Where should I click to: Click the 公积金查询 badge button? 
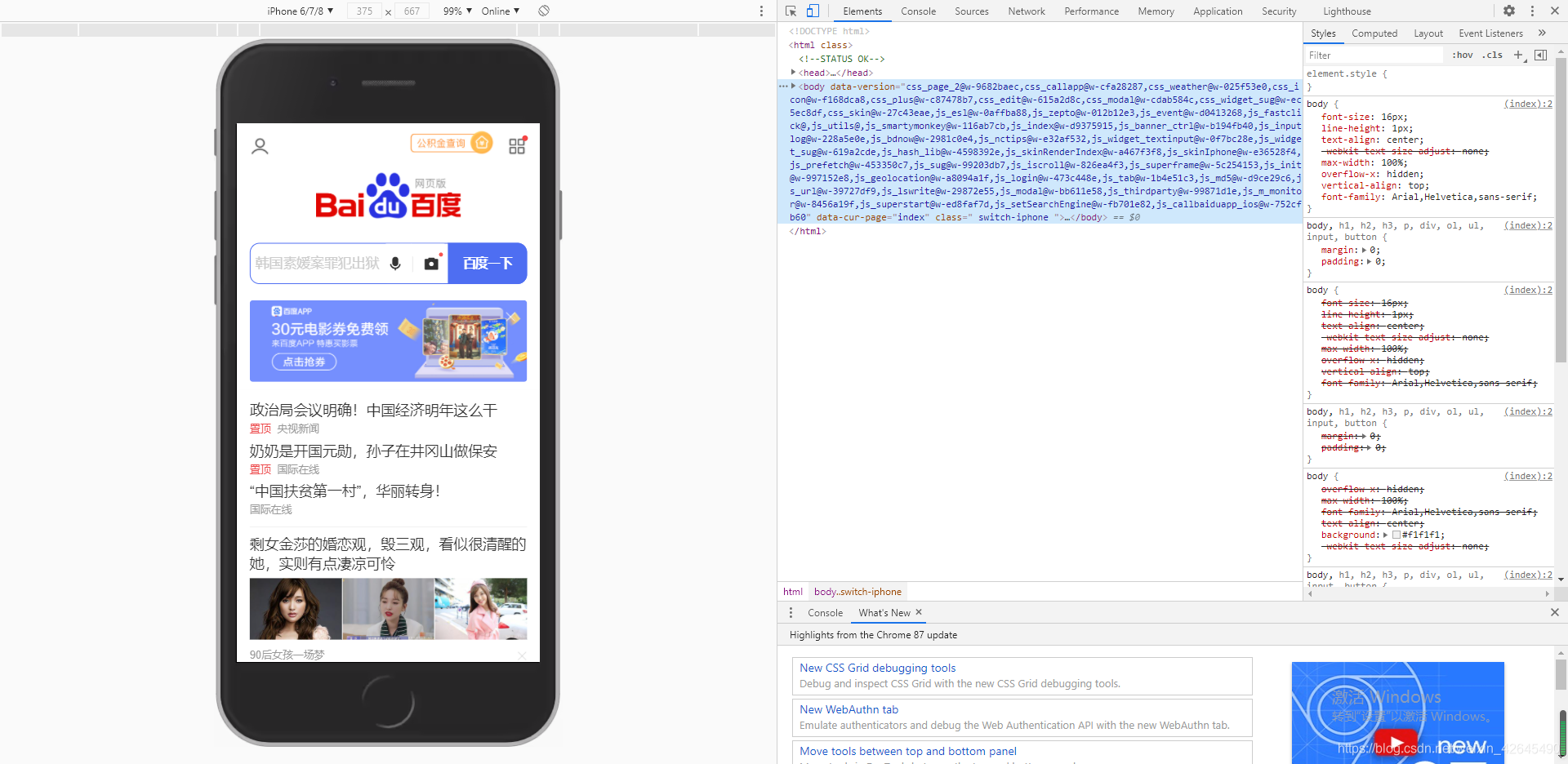[452, 143]
